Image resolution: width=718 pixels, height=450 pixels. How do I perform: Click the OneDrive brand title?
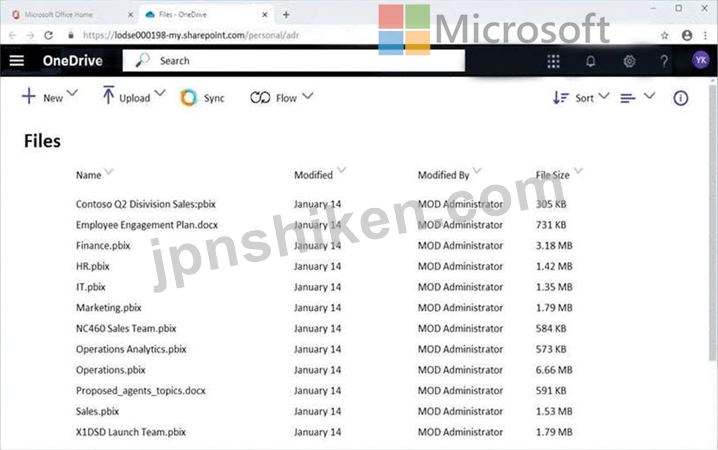click(73, 60)
